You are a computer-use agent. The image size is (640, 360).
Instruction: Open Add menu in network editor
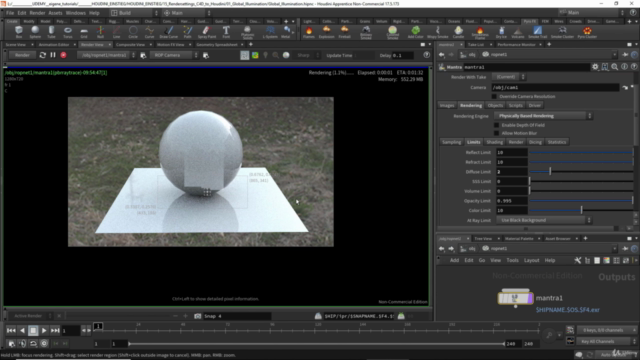point(454,260)
